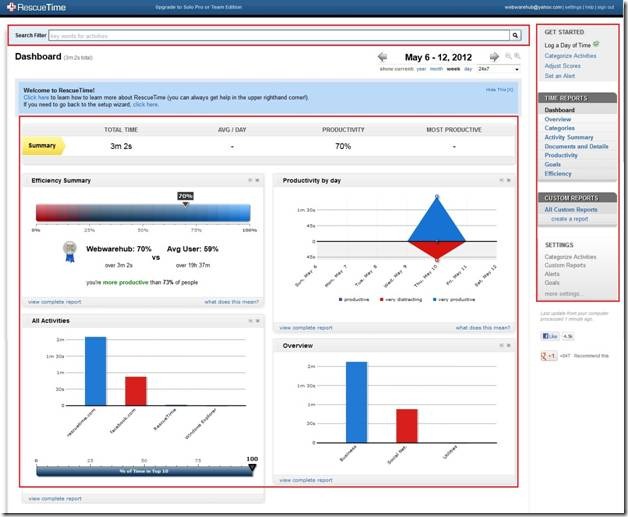Click the blue ribbon badge icon
This screenshot has height=517, width=628.
pos(70,252)
